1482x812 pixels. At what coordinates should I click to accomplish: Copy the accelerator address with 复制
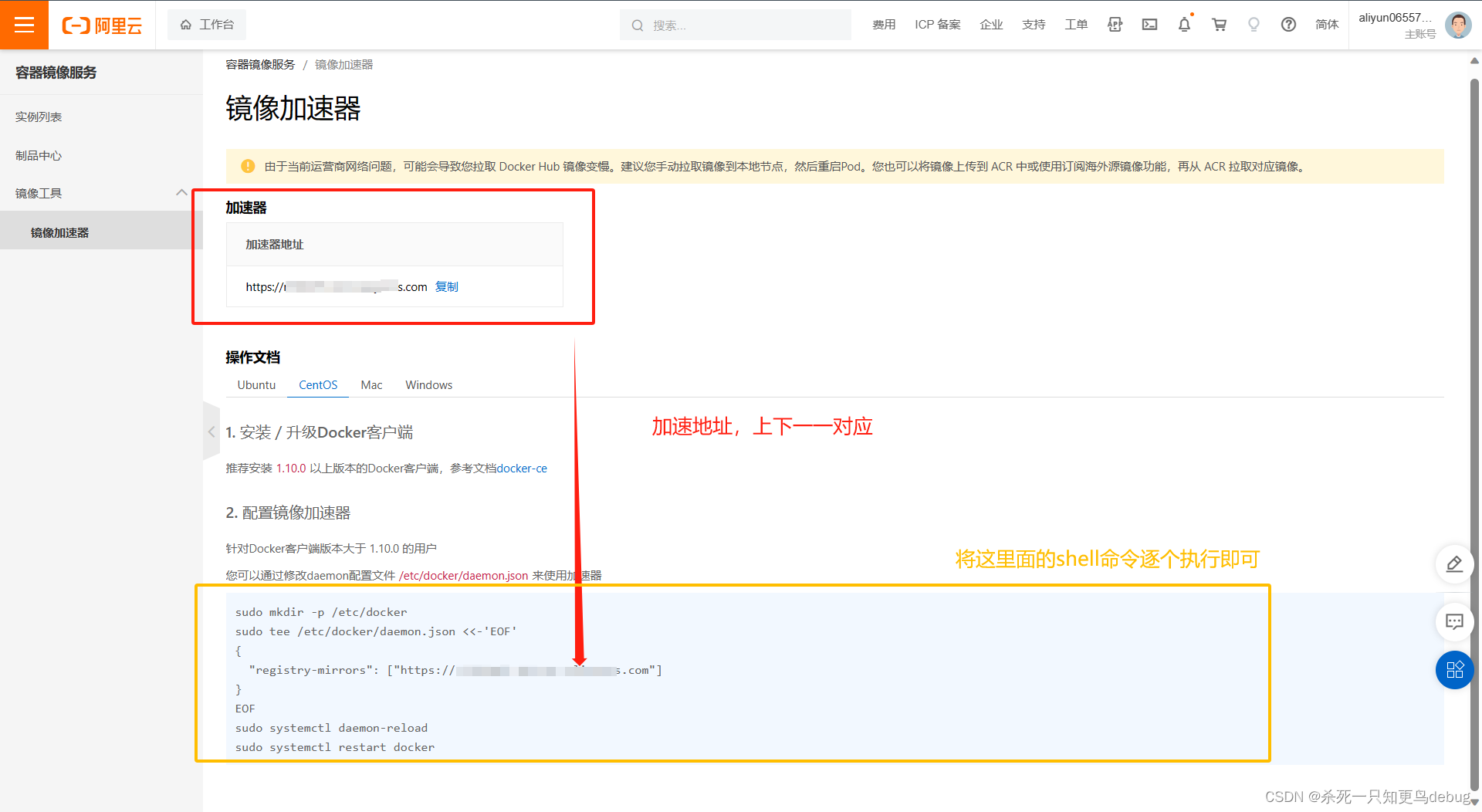[x=446, y=286]
